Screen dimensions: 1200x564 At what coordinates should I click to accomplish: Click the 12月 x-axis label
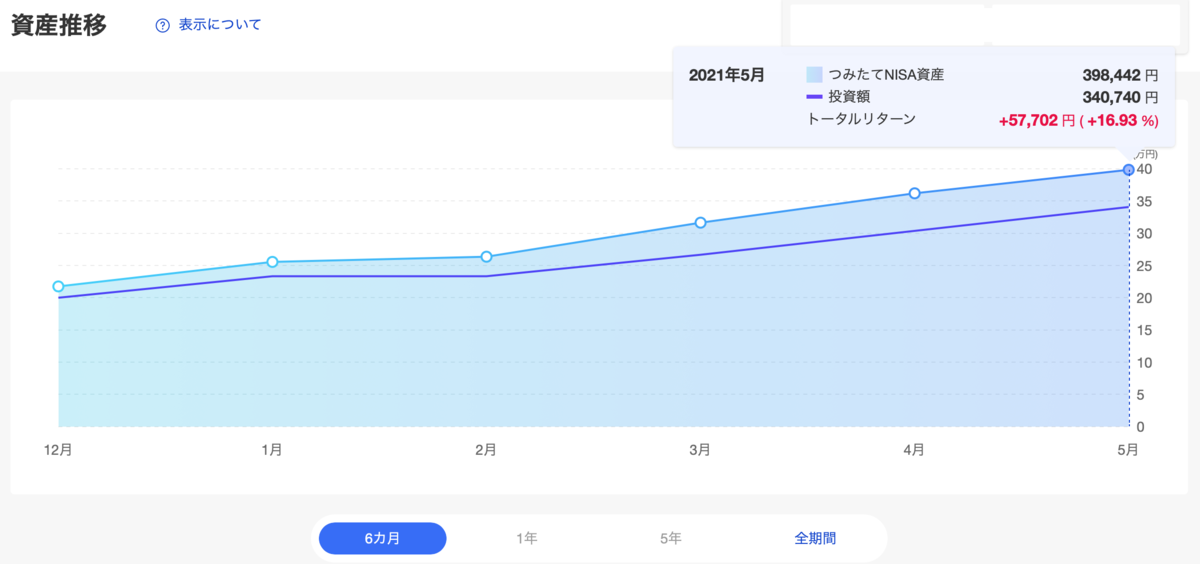(x=58, y=450)
